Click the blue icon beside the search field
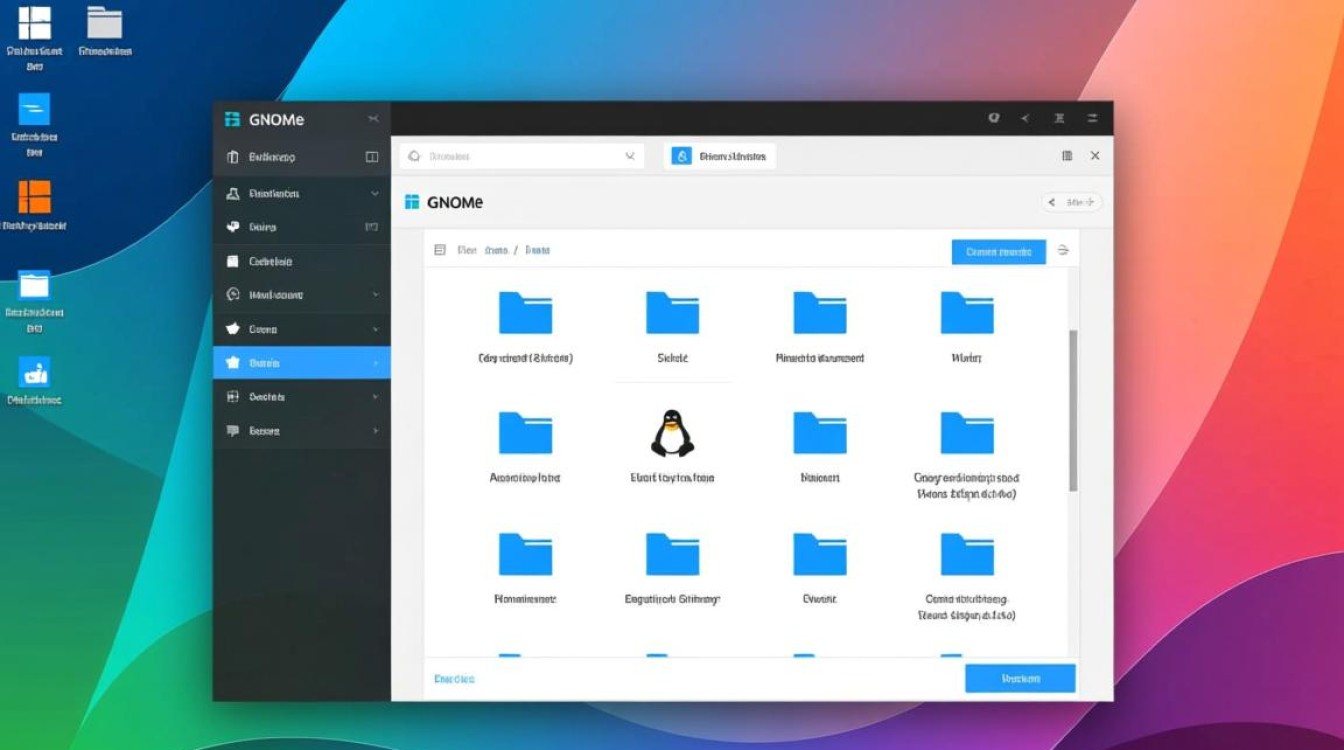 click(x=681, y=156)
